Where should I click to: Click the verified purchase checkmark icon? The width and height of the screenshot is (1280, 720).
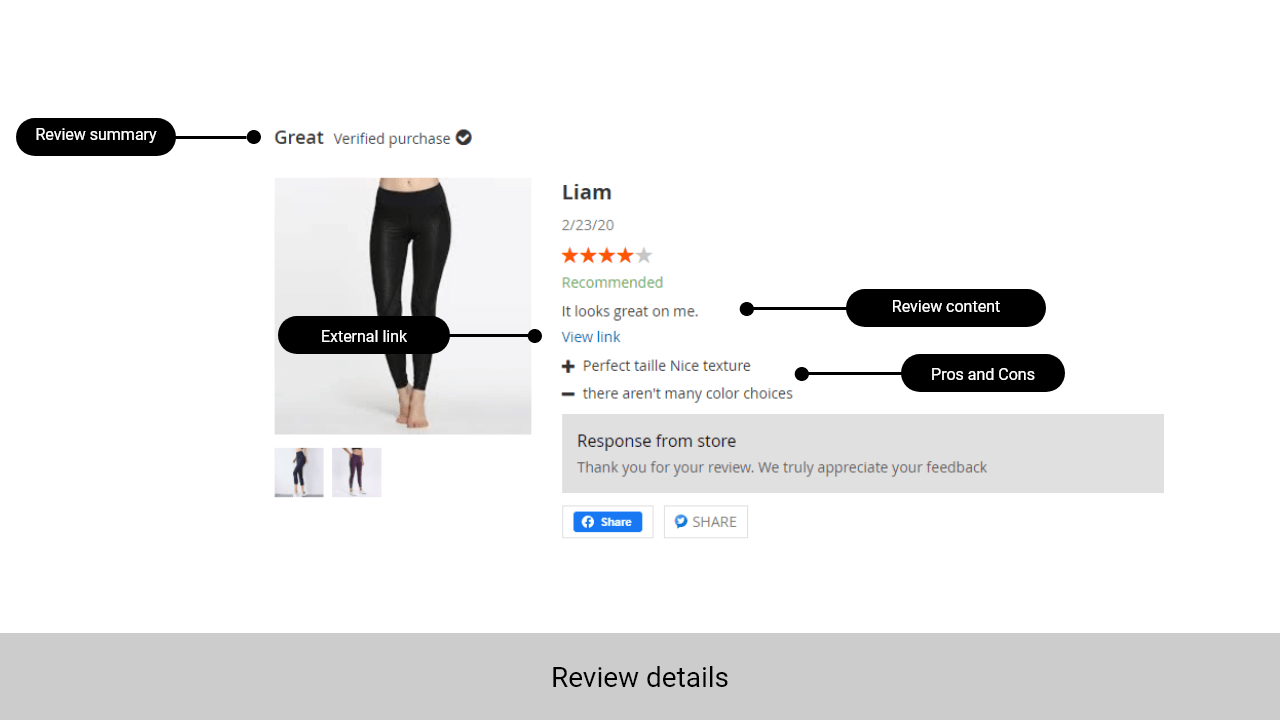click(x=464, y=137)
